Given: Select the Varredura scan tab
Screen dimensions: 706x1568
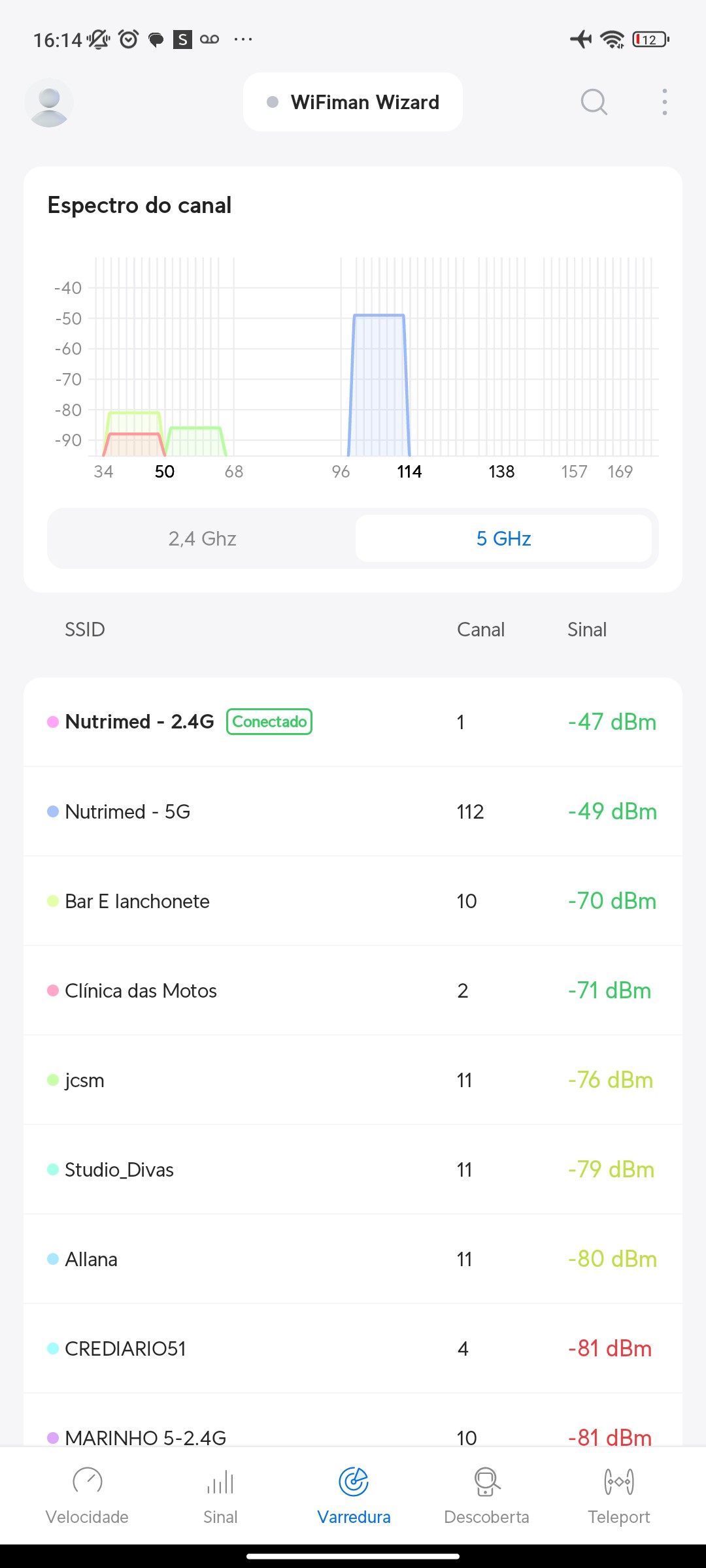Looking at the screenshot, I should 354,1494.
